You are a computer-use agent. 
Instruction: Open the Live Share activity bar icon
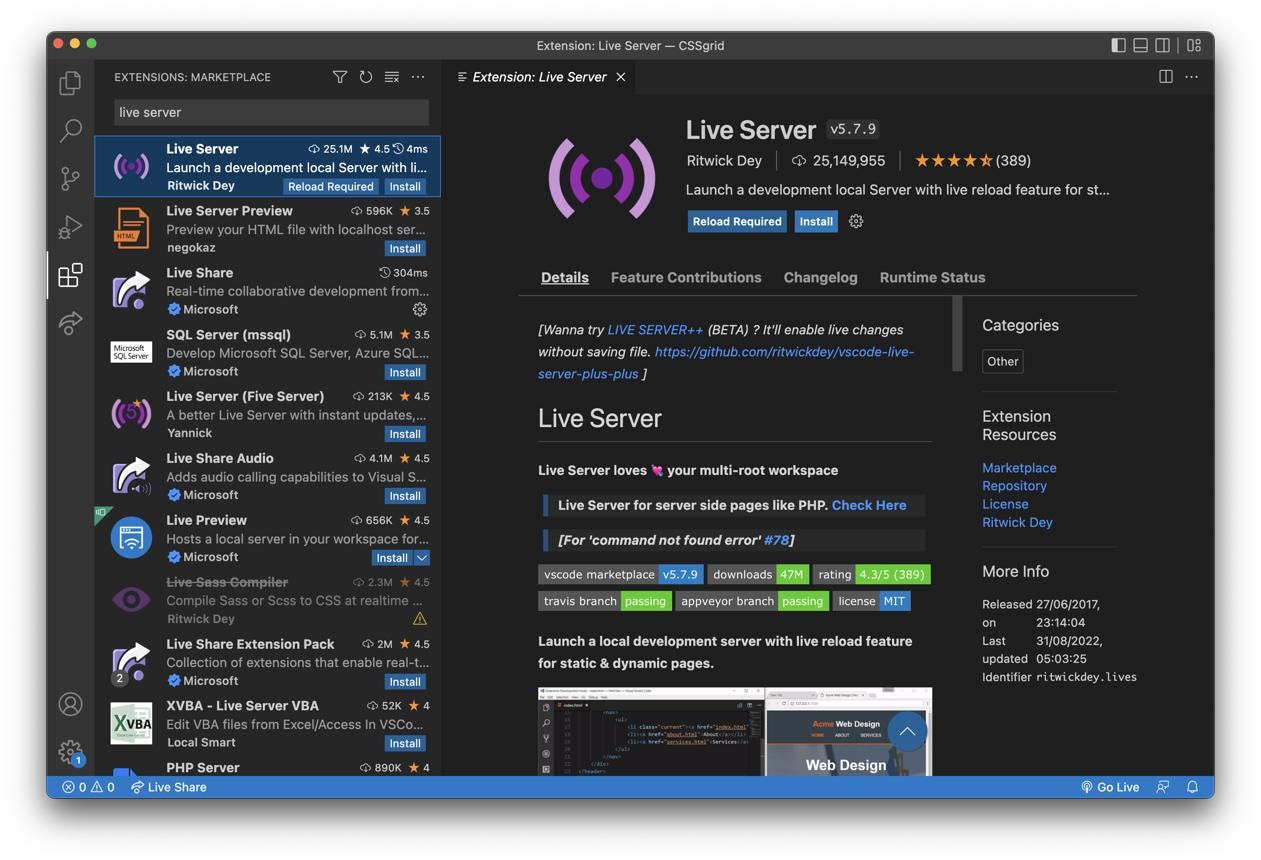[70, 322]
